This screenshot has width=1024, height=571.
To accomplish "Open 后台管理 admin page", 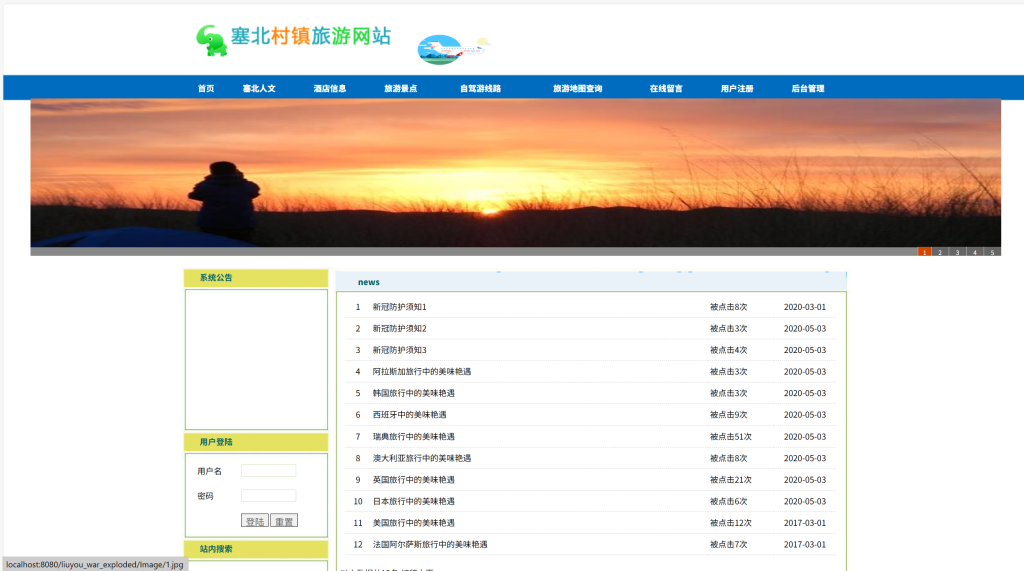I will click(808, 89).
